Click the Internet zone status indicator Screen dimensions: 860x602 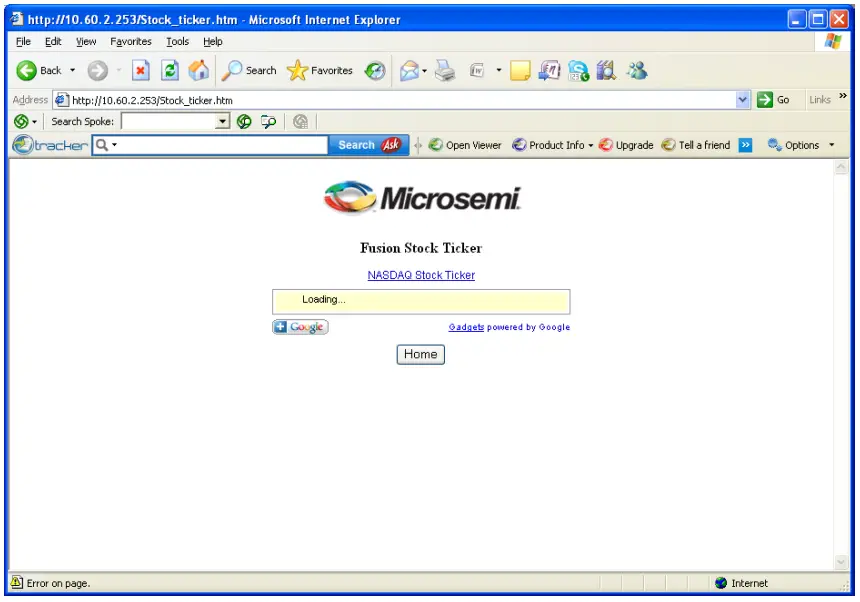742,583
